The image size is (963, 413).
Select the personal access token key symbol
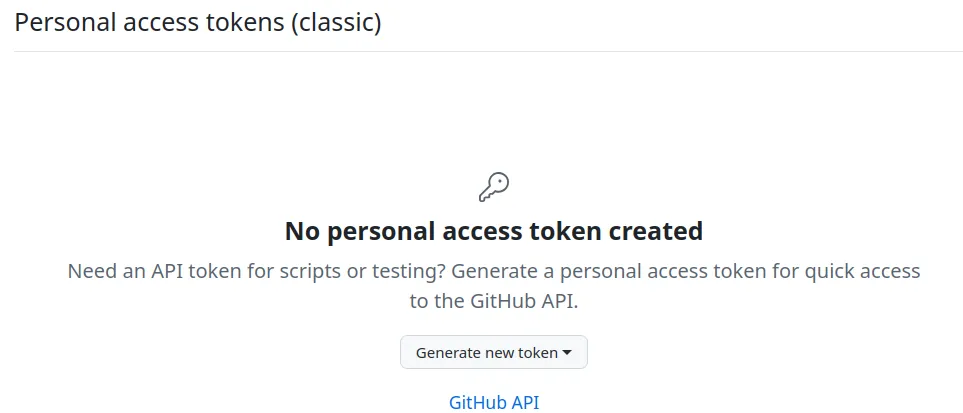coord(494,186)
